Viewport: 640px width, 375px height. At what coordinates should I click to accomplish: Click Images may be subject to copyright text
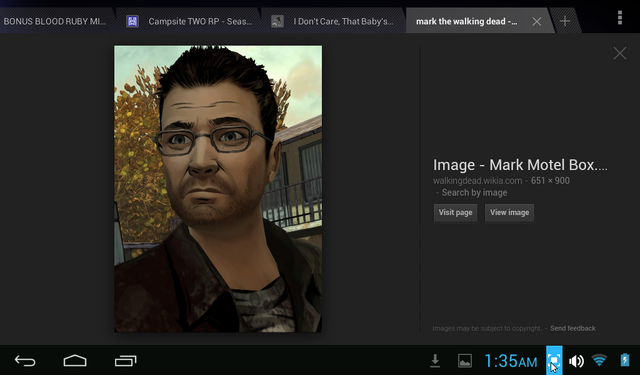(487, 328)
